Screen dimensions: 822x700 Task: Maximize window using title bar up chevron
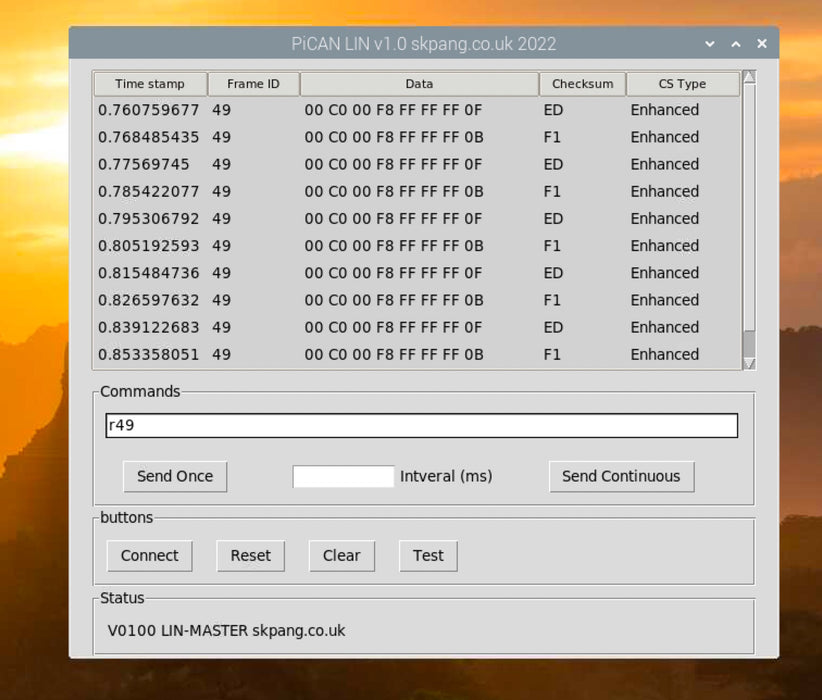pyautogui.click(x=736, y=44)
